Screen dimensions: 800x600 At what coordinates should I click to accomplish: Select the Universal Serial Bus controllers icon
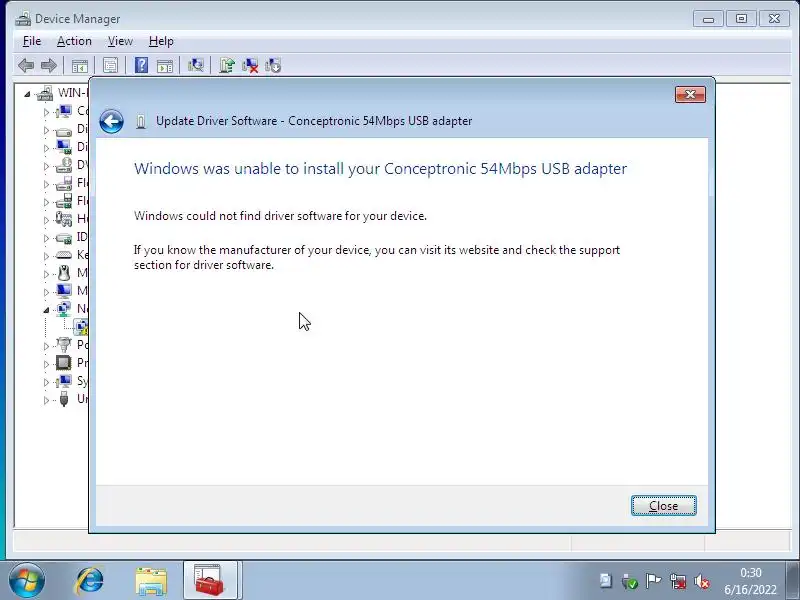click(x=64, y=398)
